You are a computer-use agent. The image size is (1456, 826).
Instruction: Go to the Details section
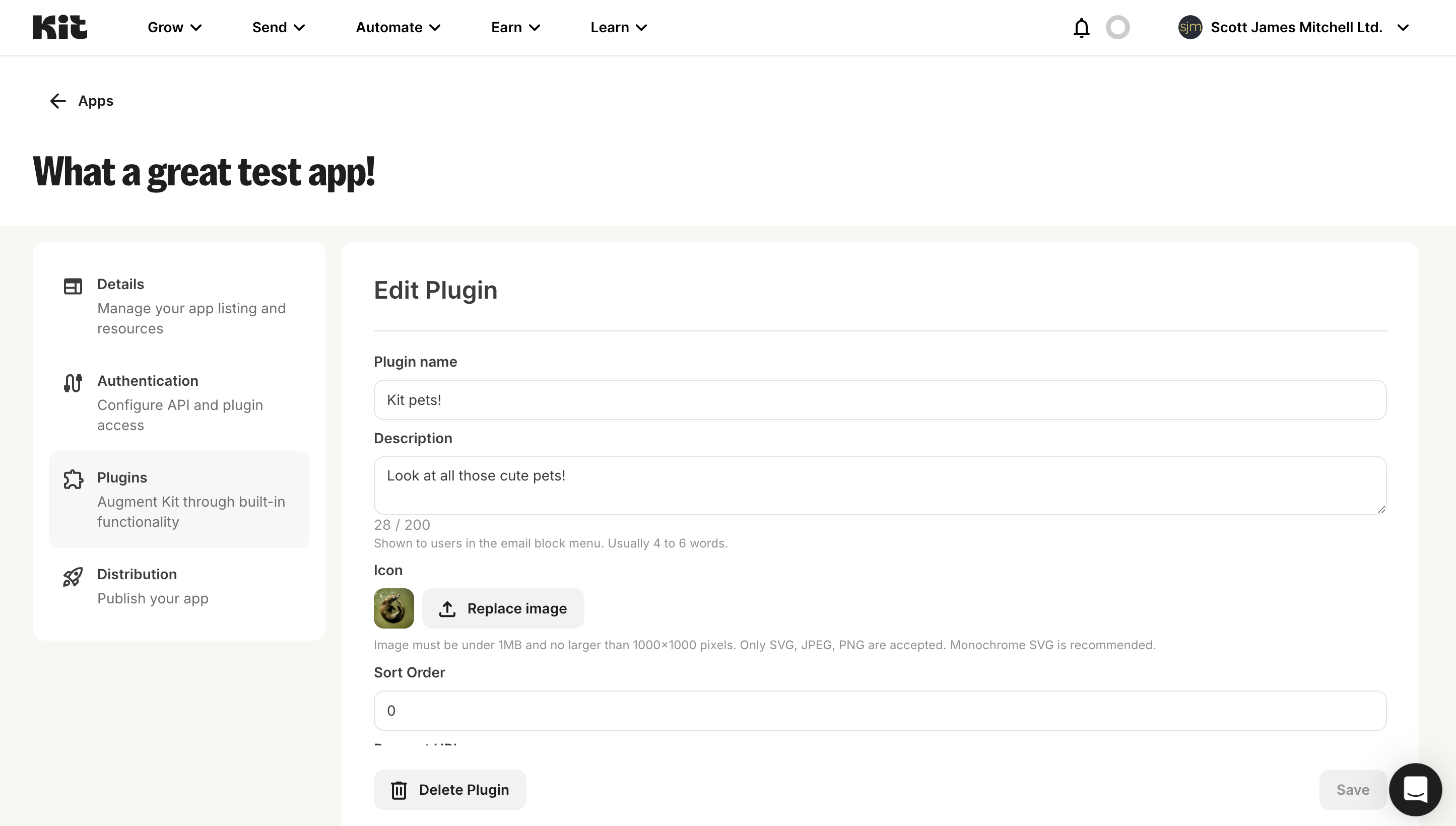click(x=179, y=306)
